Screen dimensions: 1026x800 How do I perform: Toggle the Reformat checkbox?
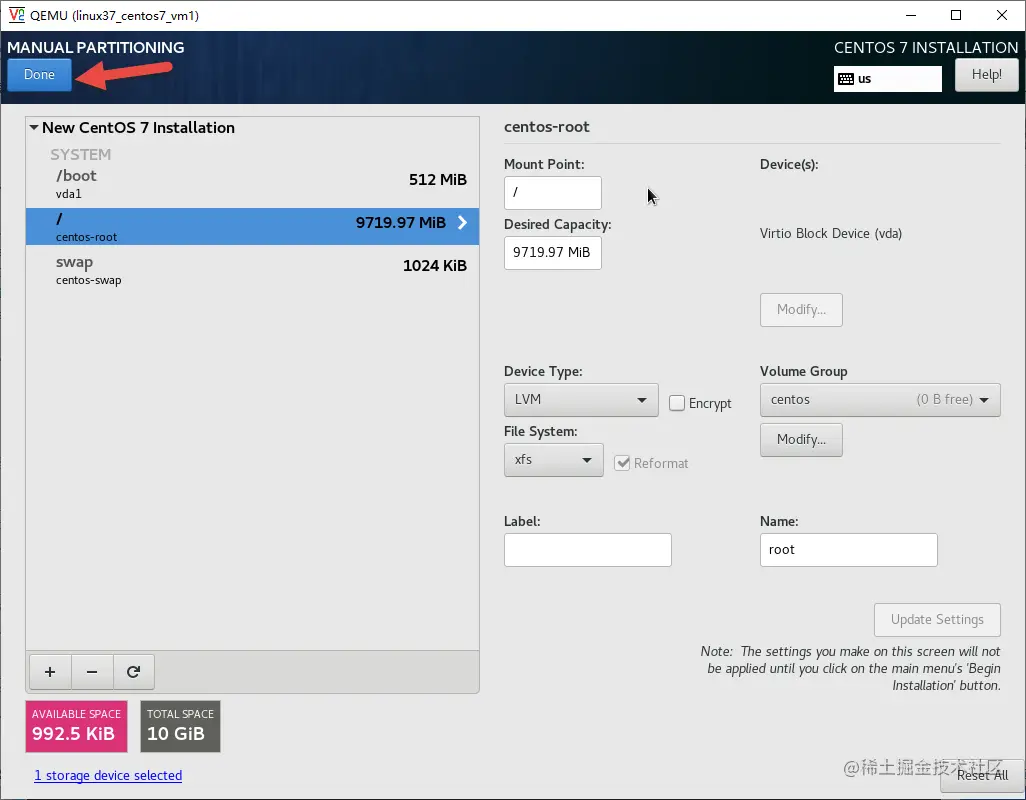622,463
